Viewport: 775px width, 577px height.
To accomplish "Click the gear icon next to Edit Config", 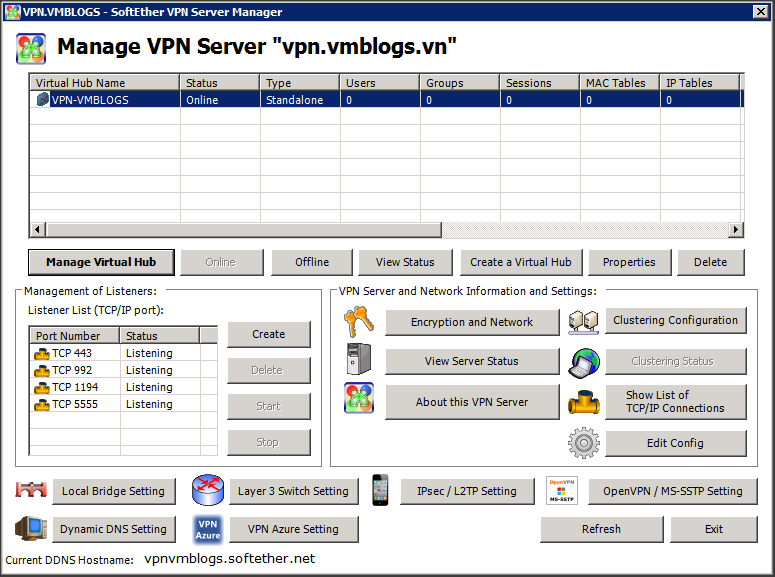I will [x=582, y=442].
